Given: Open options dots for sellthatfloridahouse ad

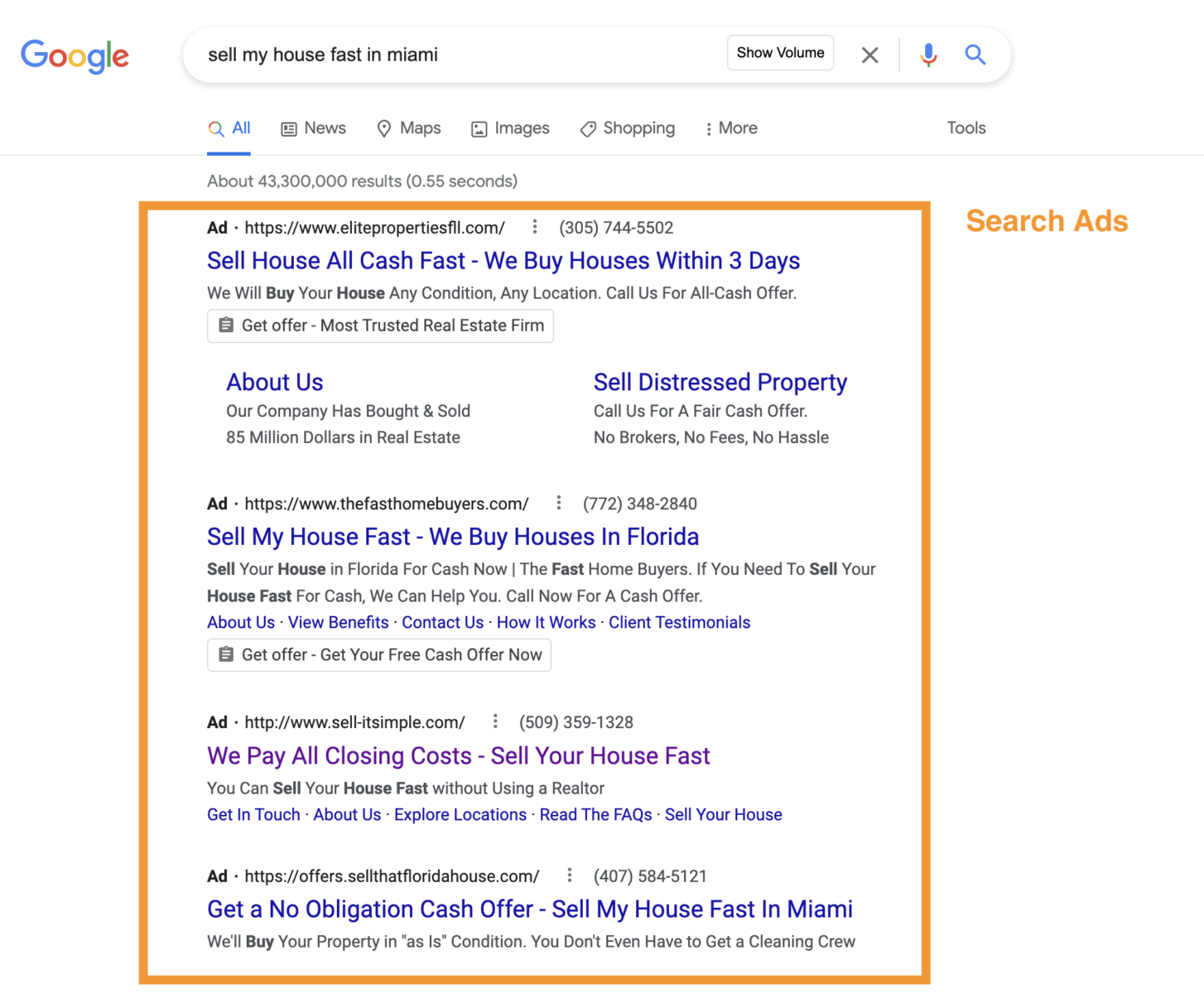Looking at the screenshot, I should 570,876.
